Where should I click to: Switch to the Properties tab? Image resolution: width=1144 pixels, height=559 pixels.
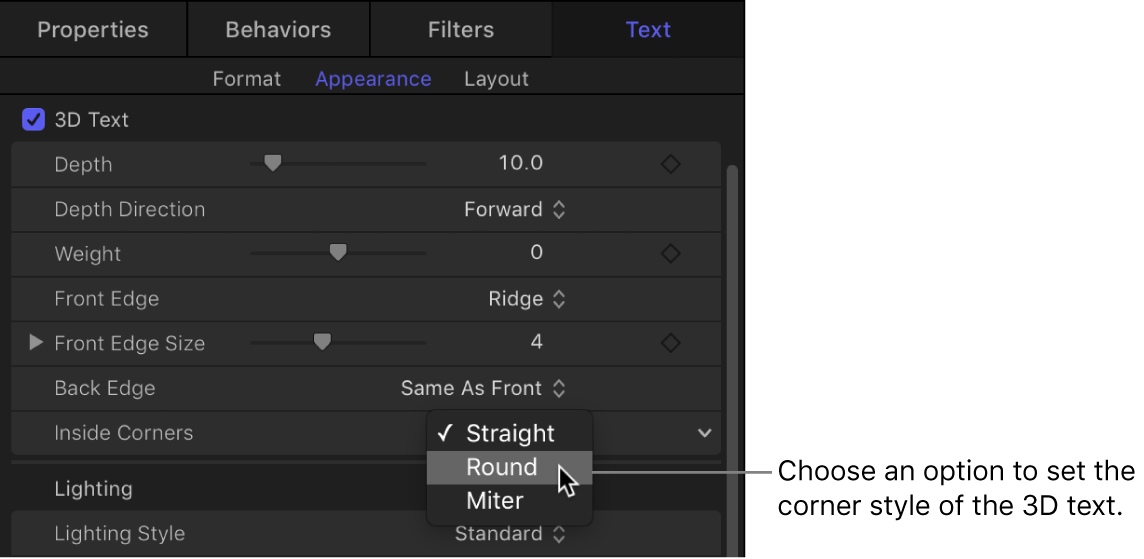tap(93, 29)
